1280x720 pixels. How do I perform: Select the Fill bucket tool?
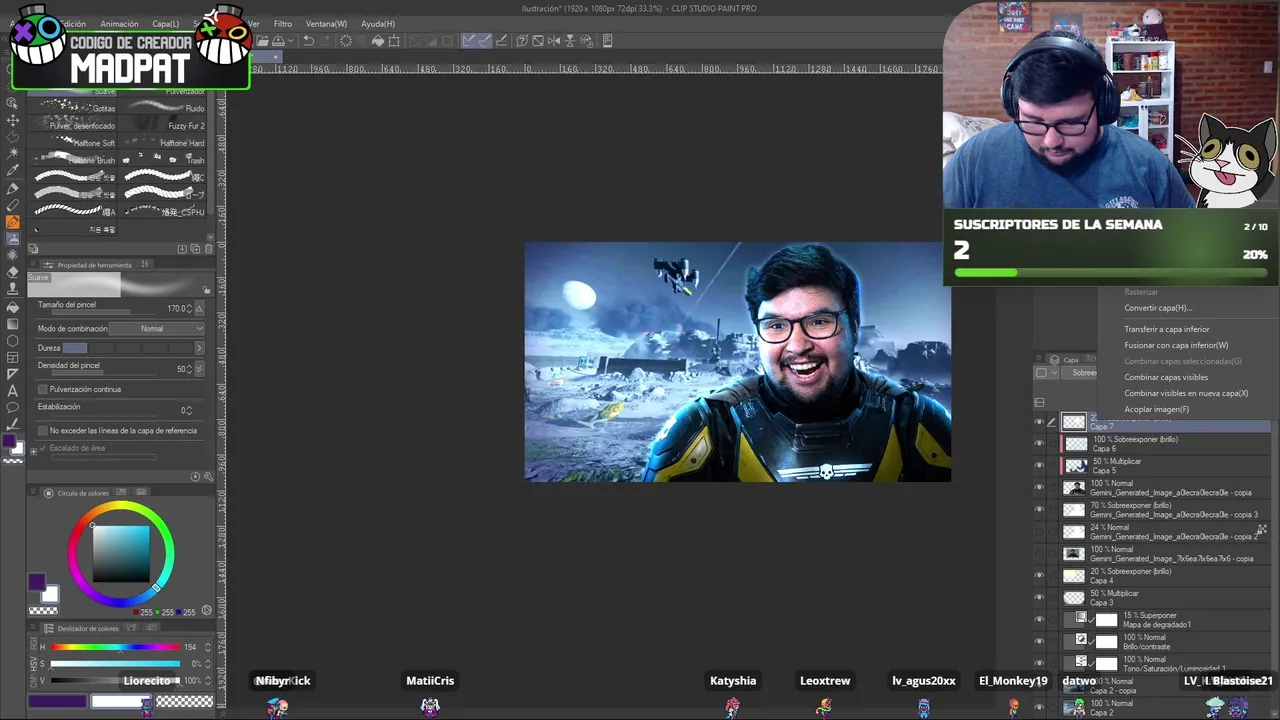click(13, 306)
